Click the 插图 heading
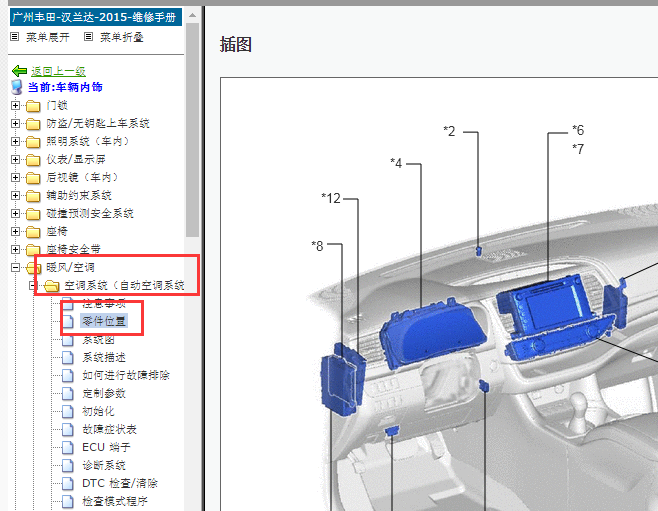 pos(235,44)
